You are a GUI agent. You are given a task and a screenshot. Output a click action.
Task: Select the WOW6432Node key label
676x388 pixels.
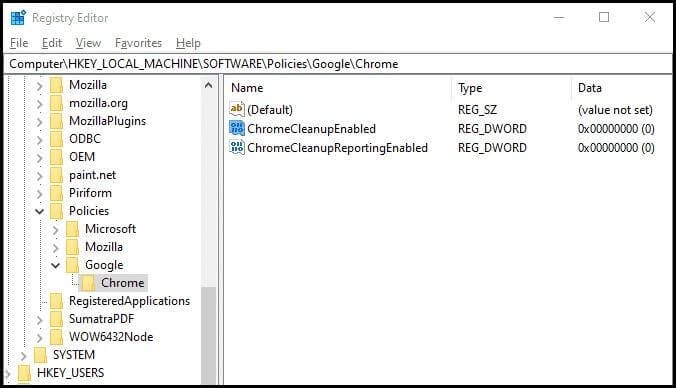(111, 337)
